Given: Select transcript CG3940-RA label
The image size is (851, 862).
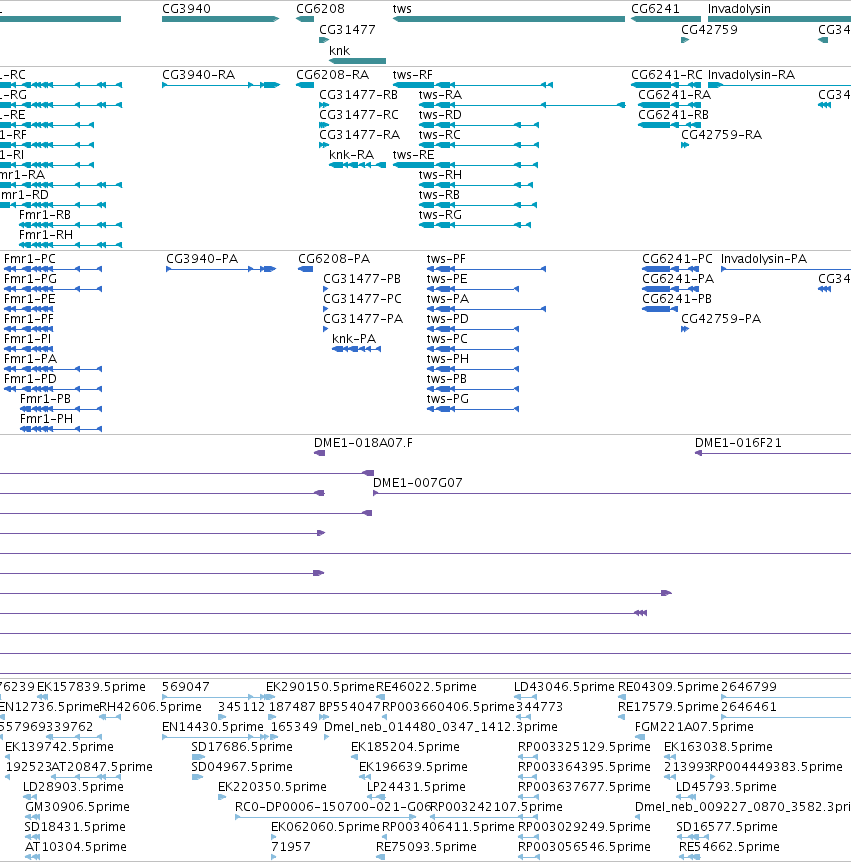Looking at the screenshot, I should [198, 75].
